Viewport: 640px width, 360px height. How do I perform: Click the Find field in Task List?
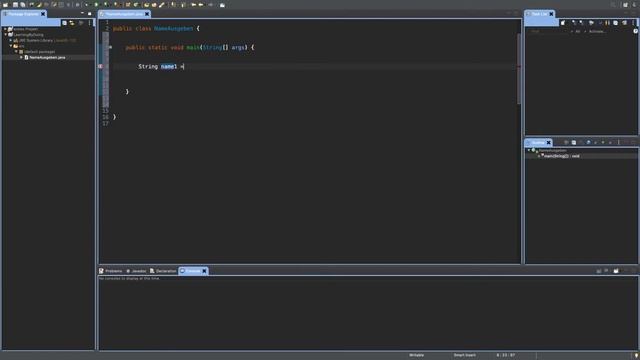pos(547,31)
